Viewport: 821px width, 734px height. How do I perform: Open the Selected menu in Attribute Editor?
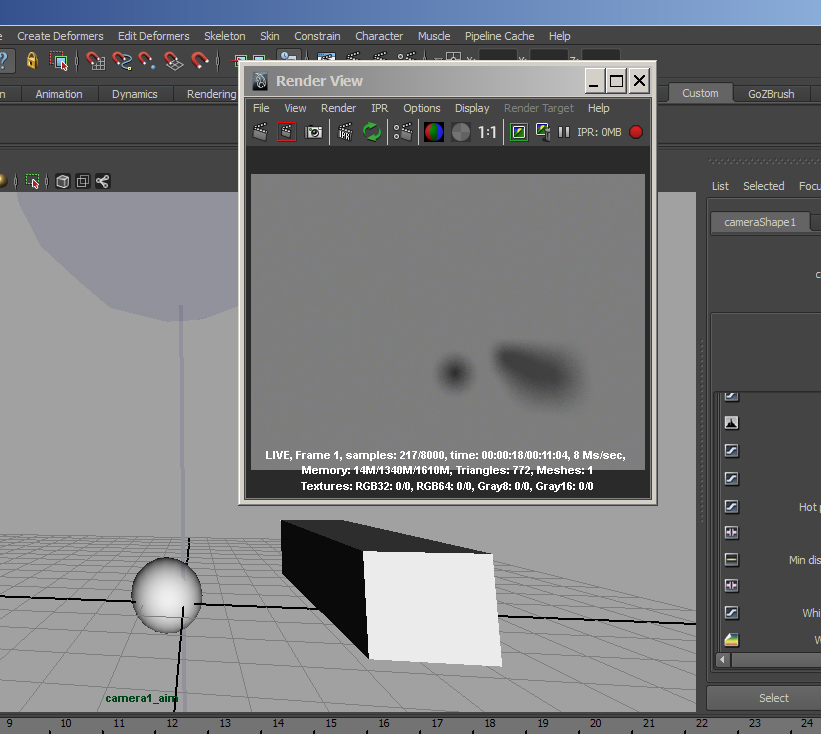(x=763, y=186)
